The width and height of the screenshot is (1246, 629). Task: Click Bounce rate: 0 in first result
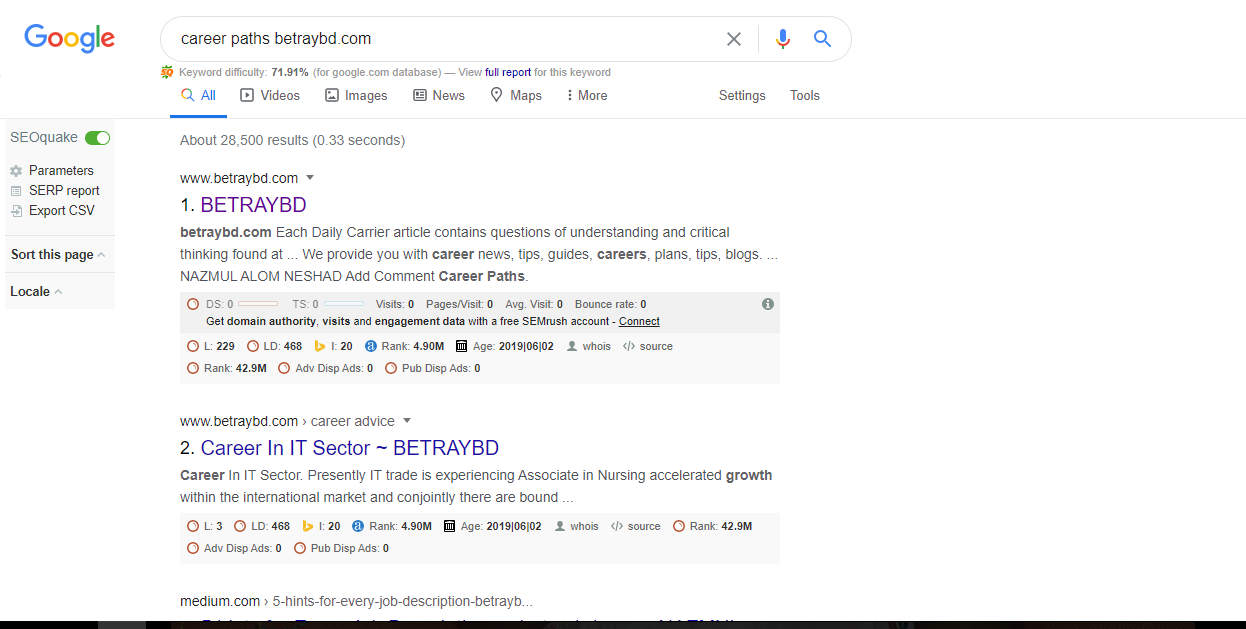point(610,304)
